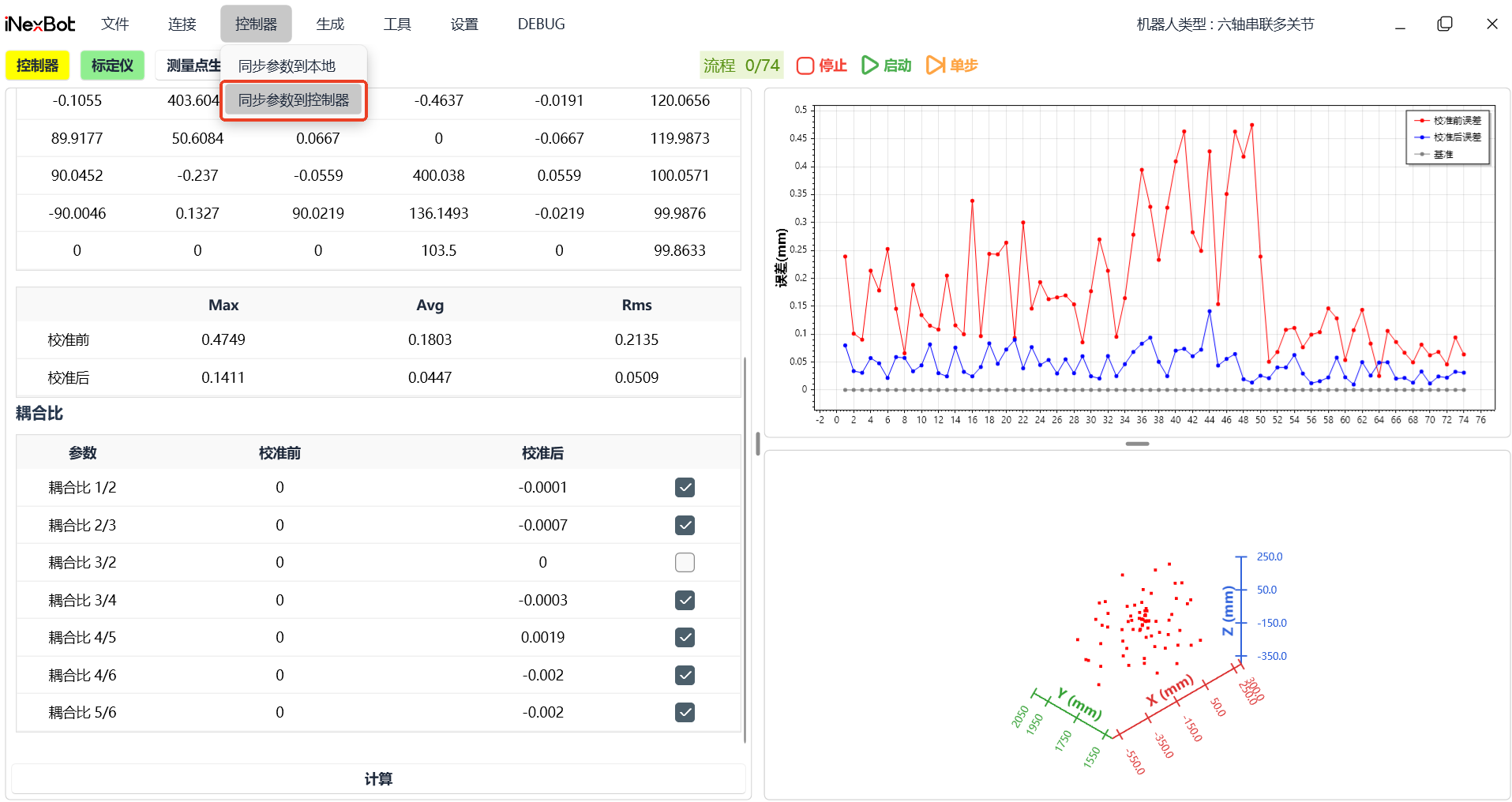Image resolution: width=1512 pixels, height=802 pixels.
Task: Click the 基准 legend entry
Action: click(x=1435, y=155)
